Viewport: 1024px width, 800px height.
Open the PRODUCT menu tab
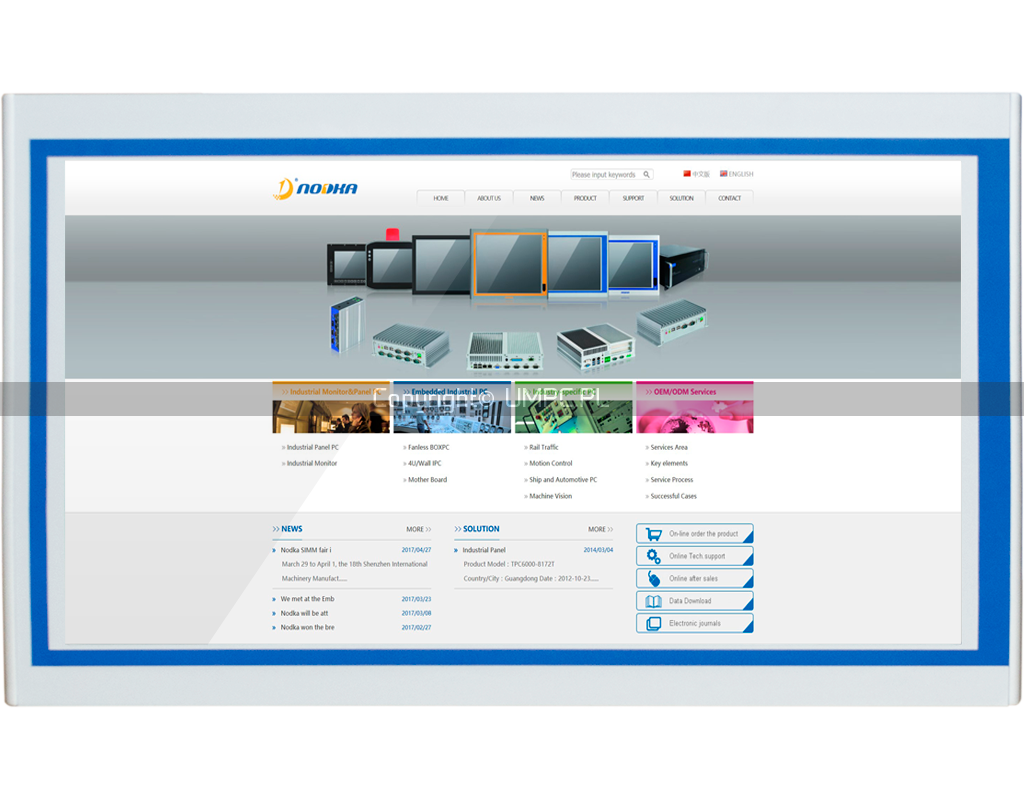585,198
